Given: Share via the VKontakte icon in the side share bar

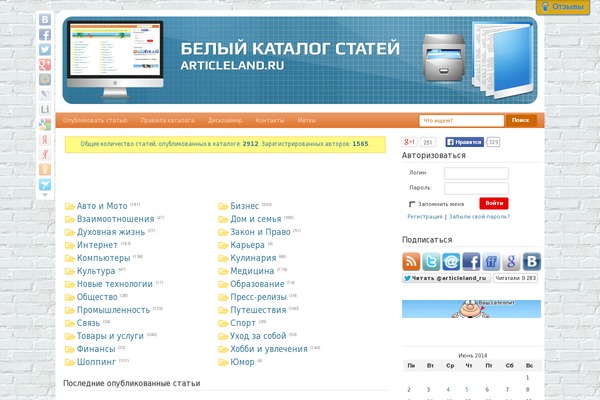Looking at the screenshot, I should (45, 20).
